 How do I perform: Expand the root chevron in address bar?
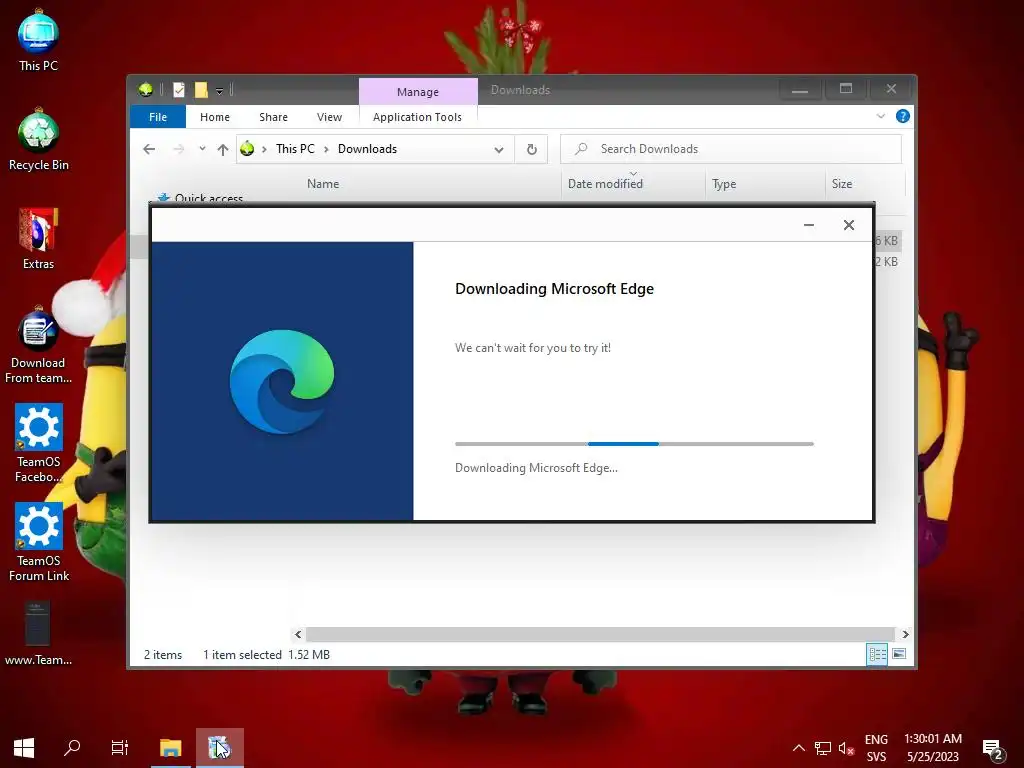[264, 150]
